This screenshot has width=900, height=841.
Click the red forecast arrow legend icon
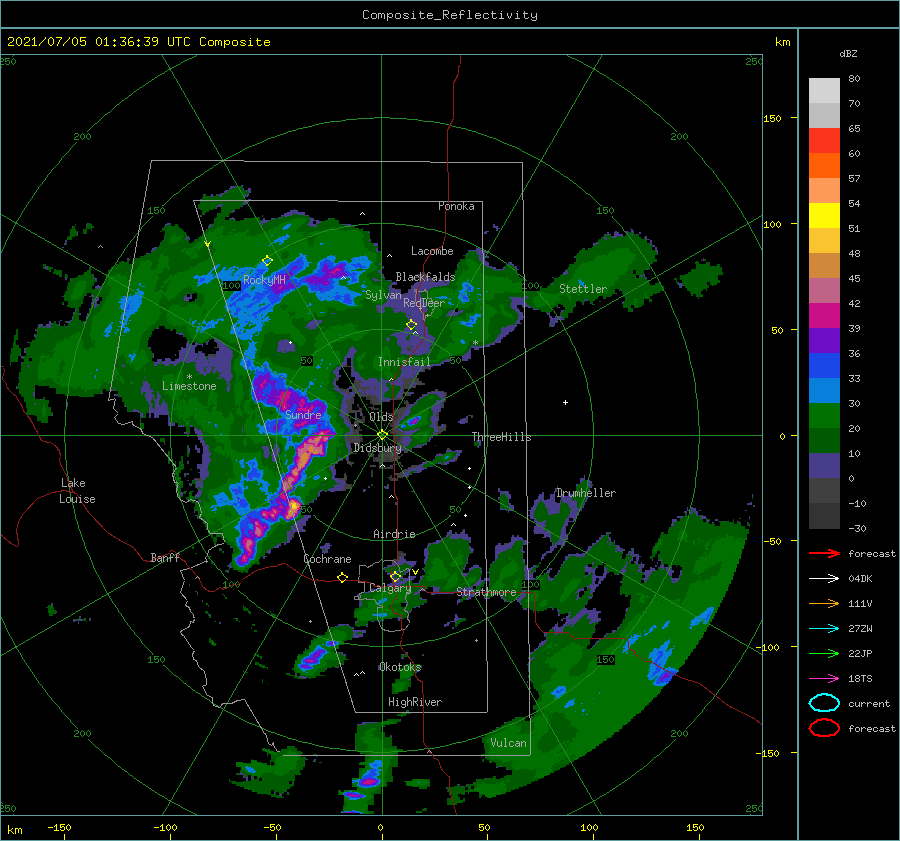coord(824,553)
